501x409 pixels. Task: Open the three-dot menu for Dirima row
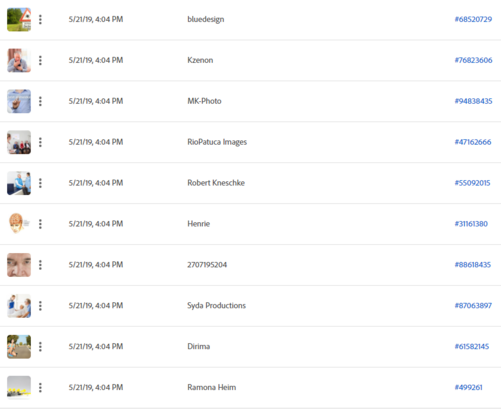coord(40,347)
